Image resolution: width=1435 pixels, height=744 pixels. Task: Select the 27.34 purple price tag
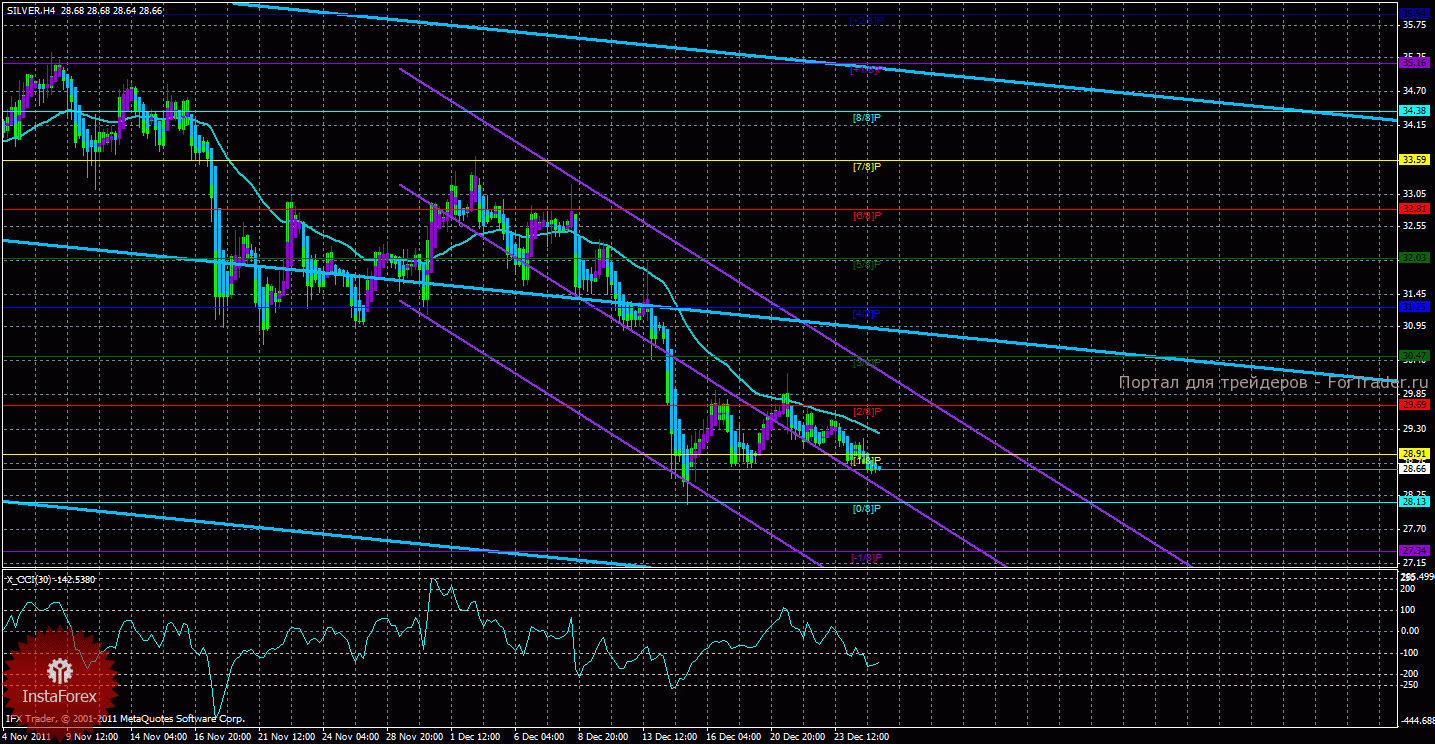click(x=1414, y=550)
